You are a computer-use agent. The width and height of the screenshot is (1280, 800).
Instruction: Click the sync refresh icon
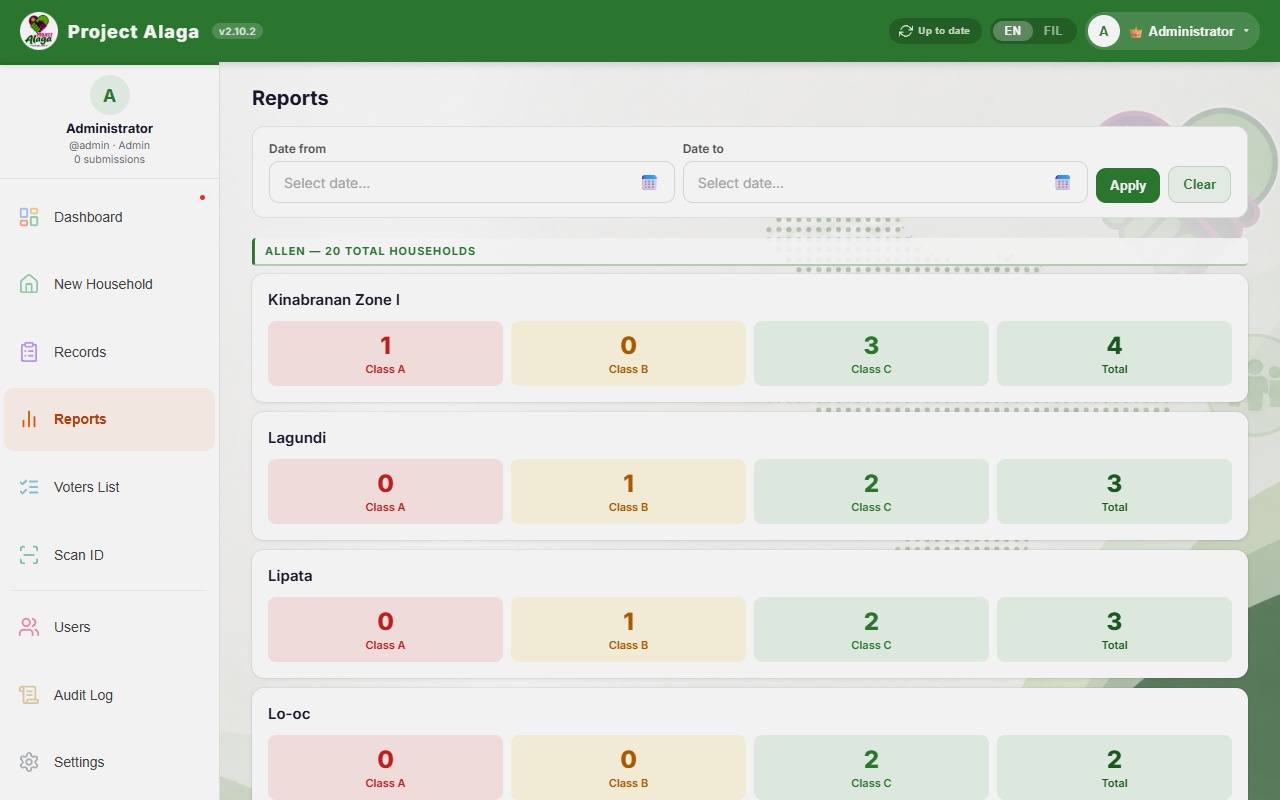906,31
